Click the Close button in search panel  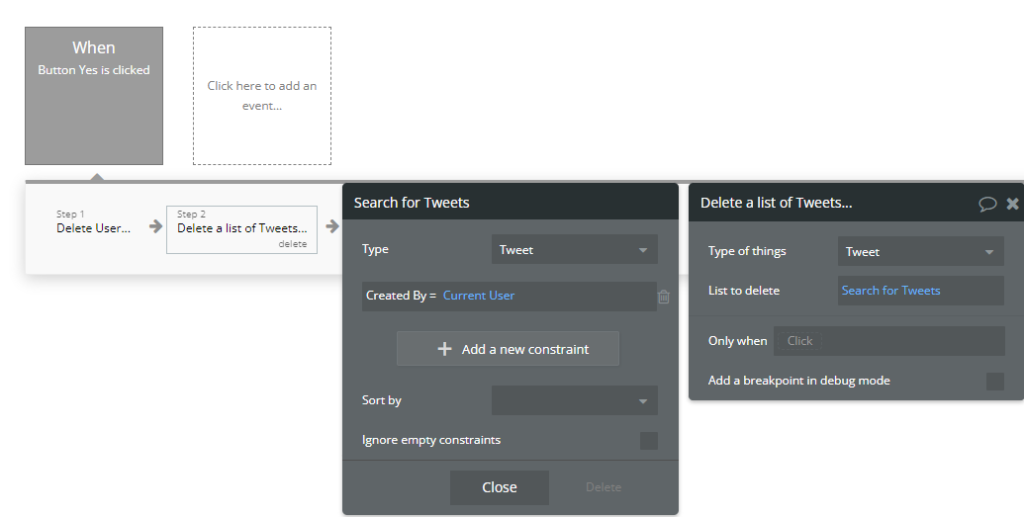pyautogui.click(x=499, y=487)
